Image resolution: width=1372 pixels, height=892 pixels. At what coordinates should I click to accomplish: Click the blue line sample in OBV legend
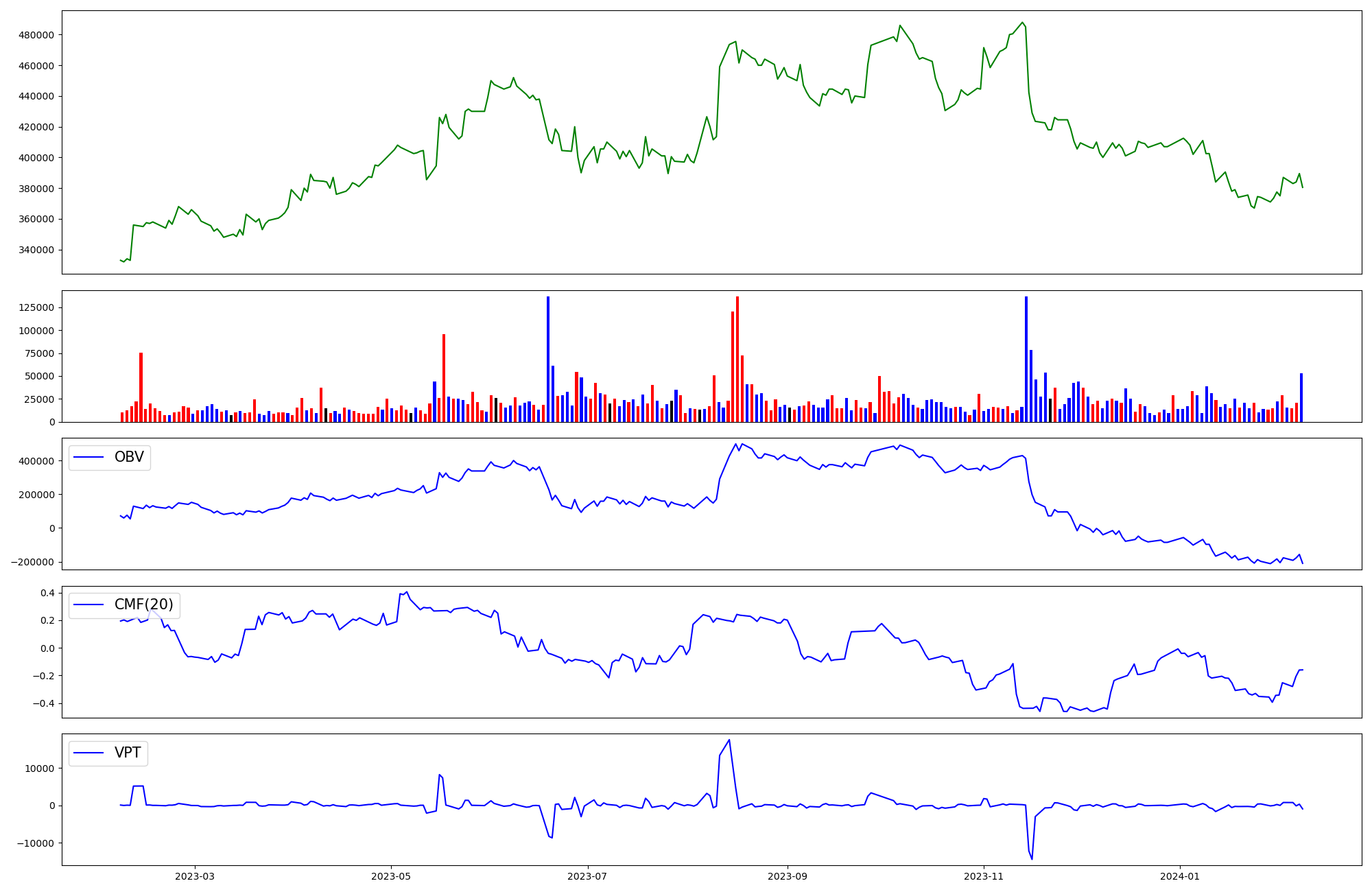(88, 458)
